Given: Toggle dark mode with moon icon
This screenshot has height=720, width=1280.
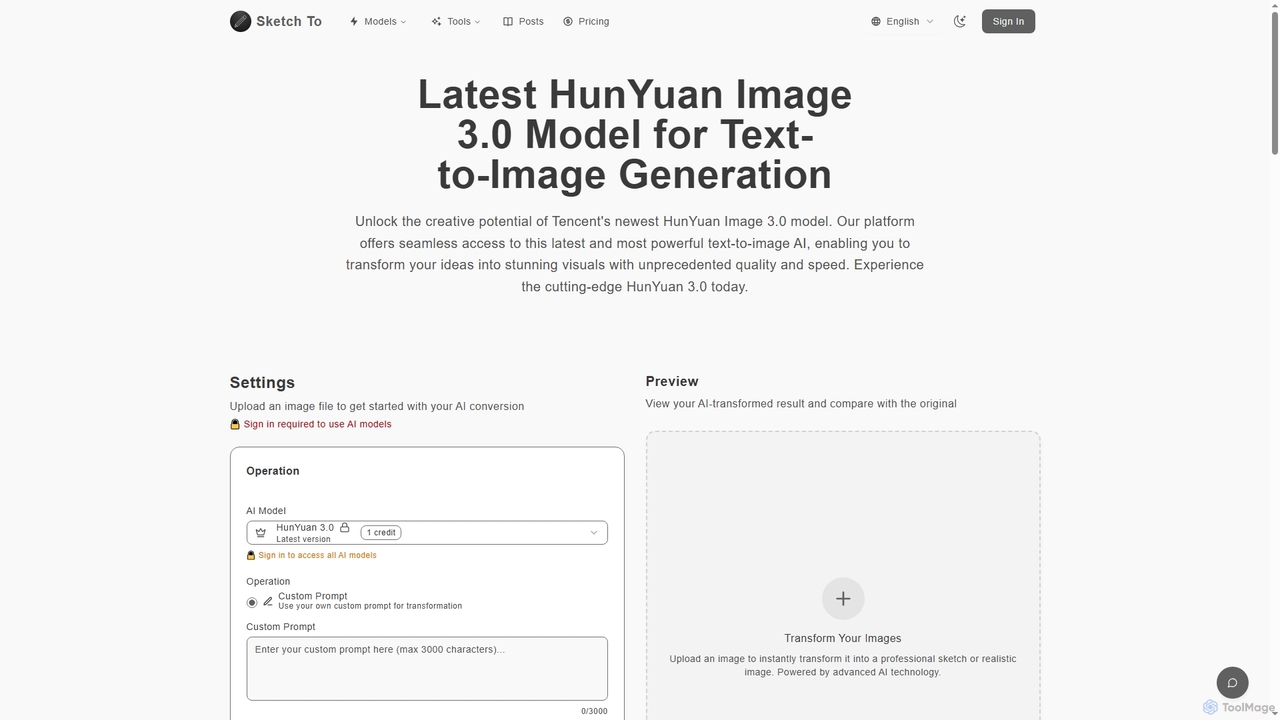Looking at the screenshot, I should pyautogui.click(x=960, y=21).
